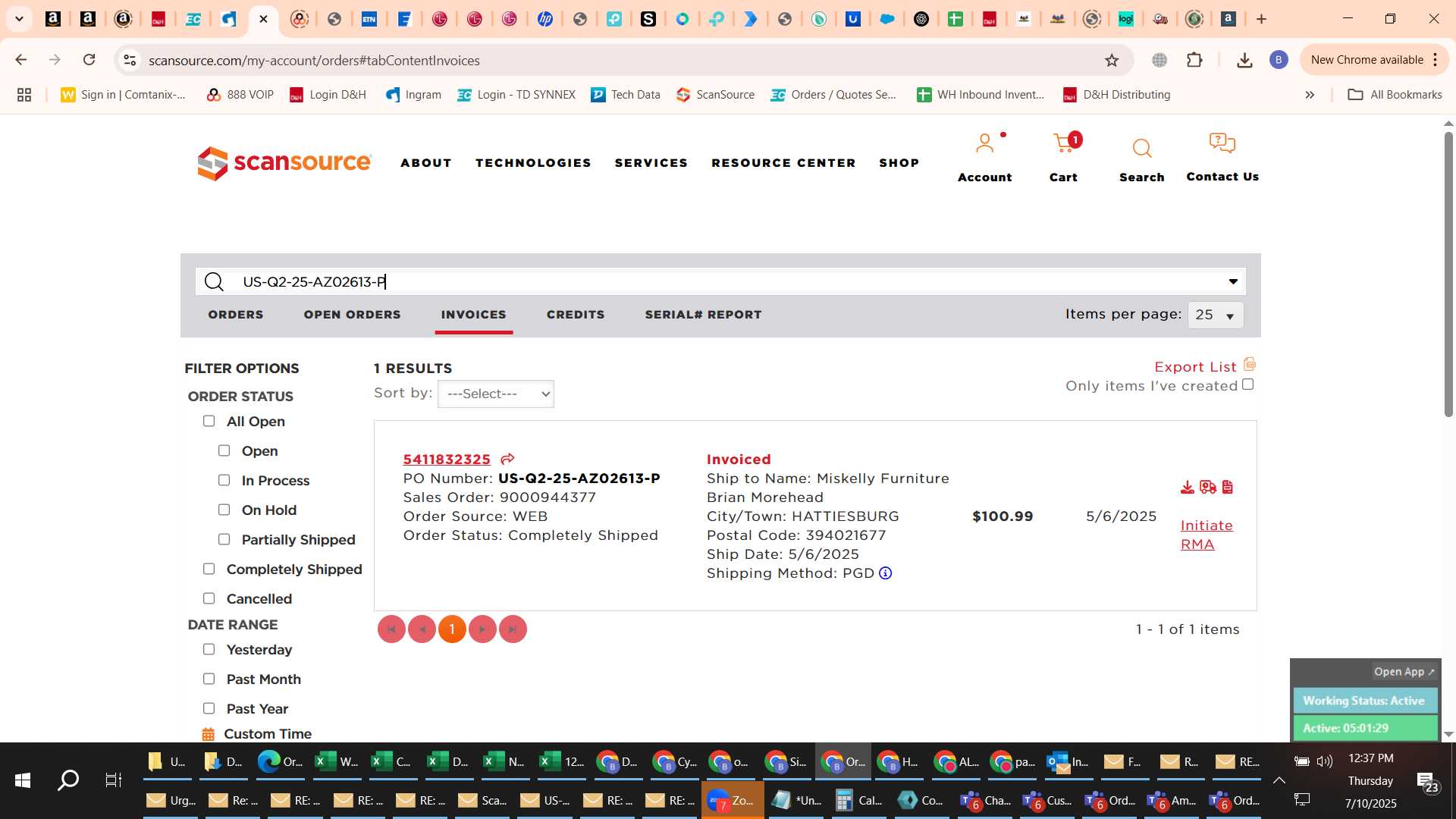Check the Partially Shipped filter

[224, 539]
